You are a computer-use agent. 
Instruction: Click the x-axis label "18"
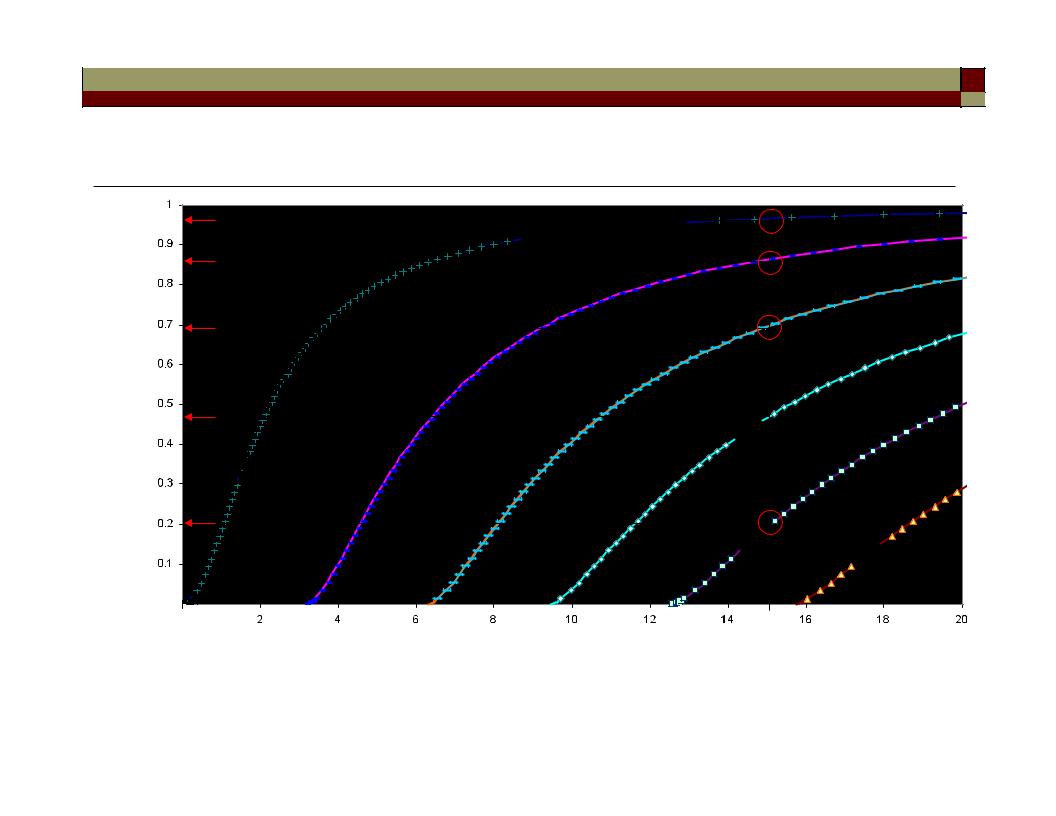coord(883,619)
